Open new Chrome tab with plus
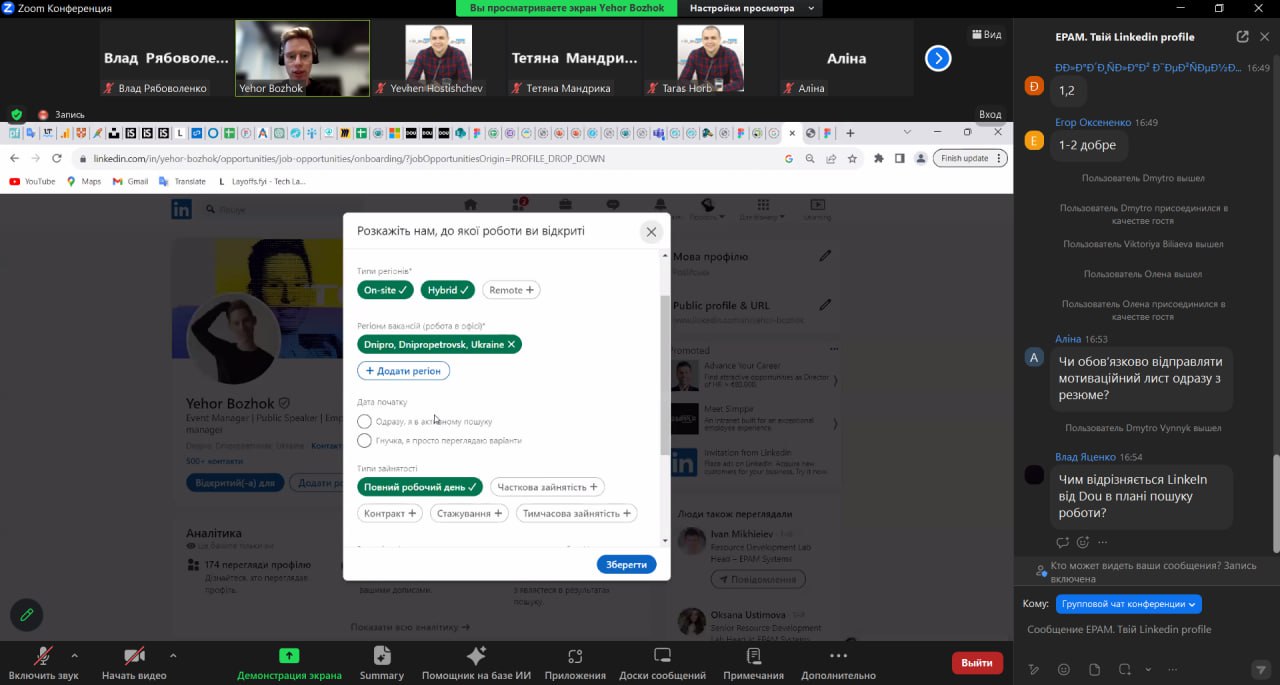Viewport: 1280px width, 685px height. click(x=850, y=132)
